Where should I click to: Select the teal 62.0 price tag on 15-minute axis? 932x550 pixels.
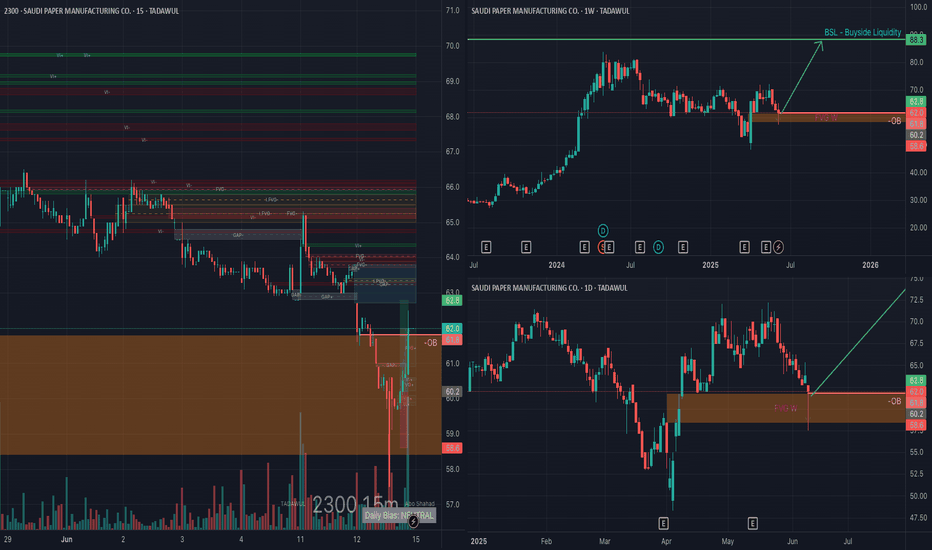point(452,328)
